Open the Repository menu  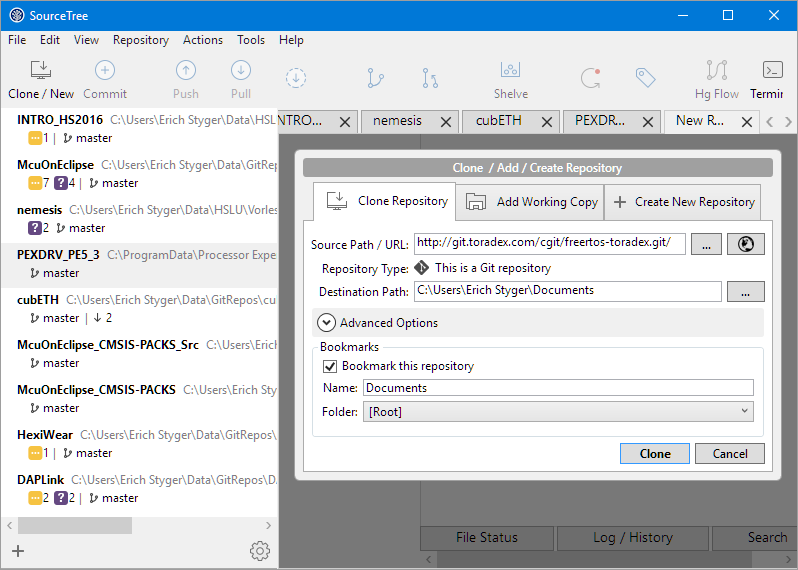point(141,40)
